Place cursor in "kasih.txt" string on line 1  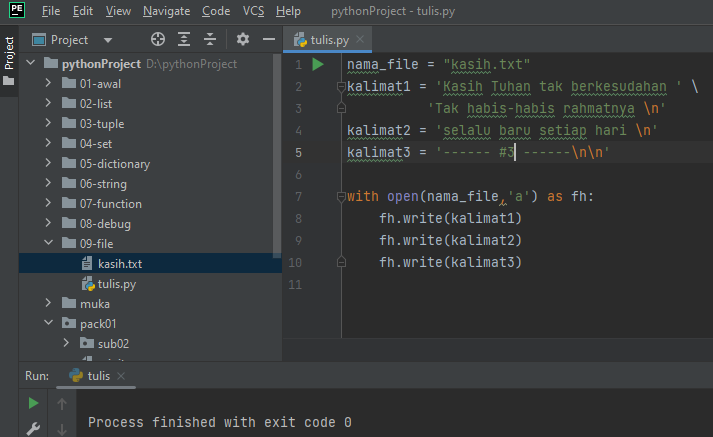point(487,64)
